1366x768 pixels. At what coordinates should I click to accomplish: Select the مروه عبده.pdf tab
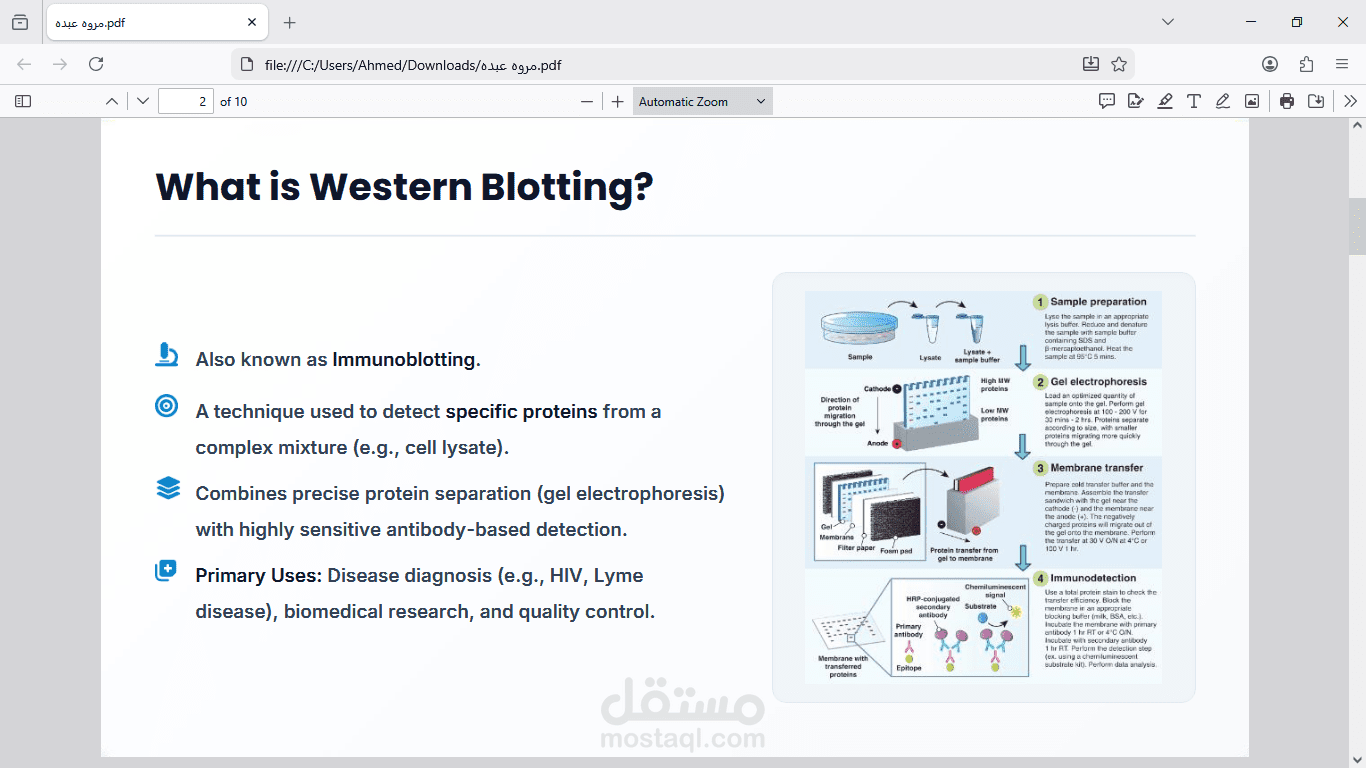point(155,22)
